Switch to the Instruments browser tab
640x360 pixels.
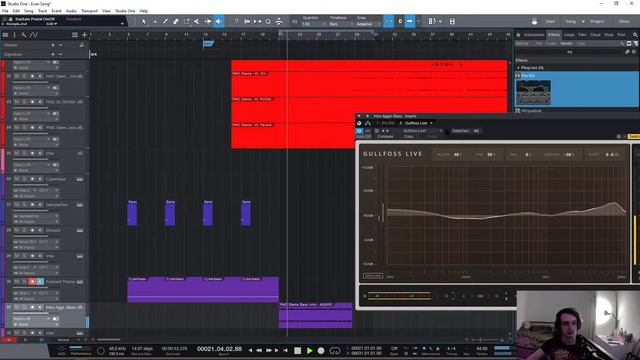point(534,35)
